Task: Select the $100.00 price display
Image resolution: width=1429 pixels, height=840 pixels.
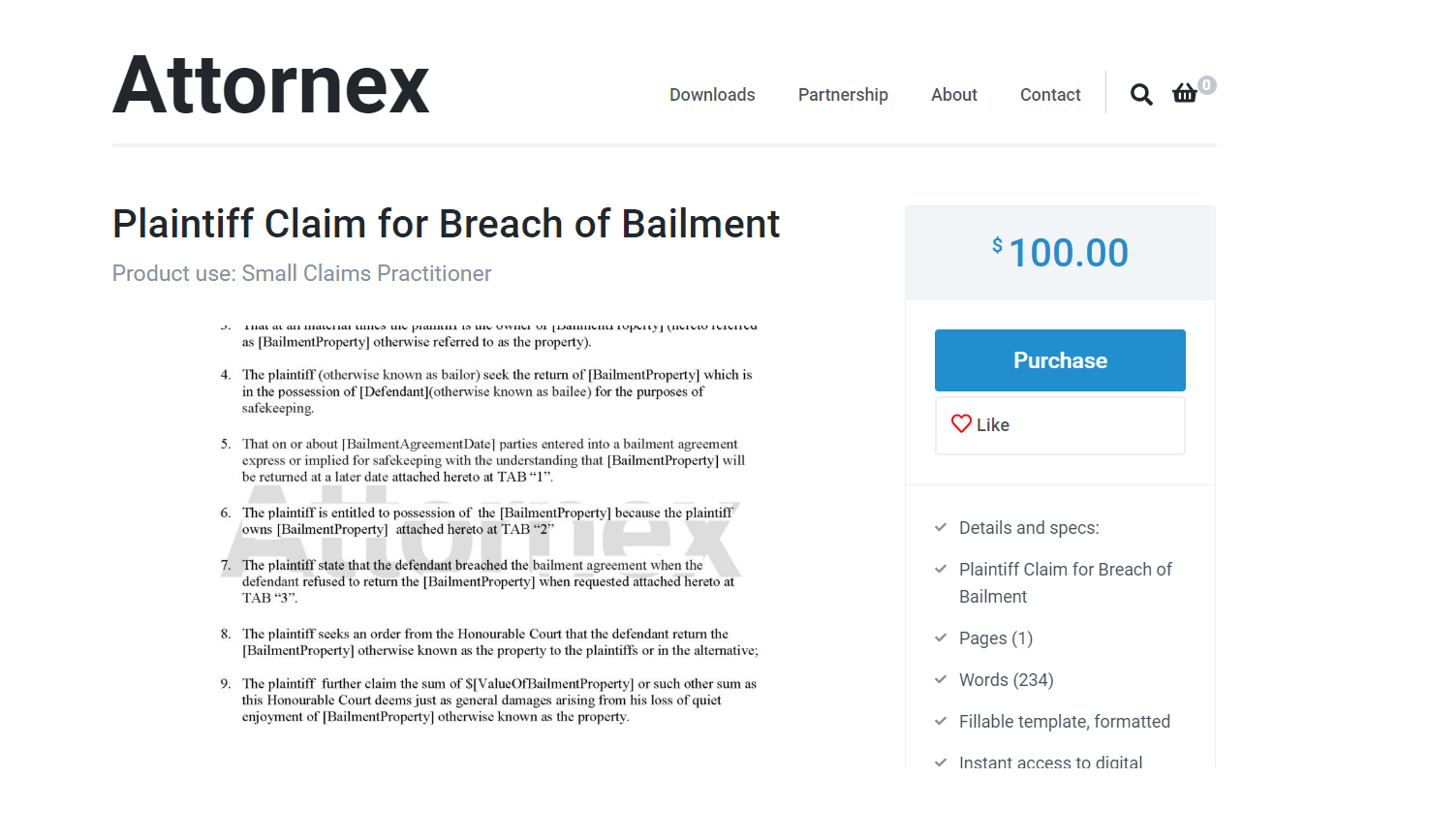Action: click(x=1059, y=252)
